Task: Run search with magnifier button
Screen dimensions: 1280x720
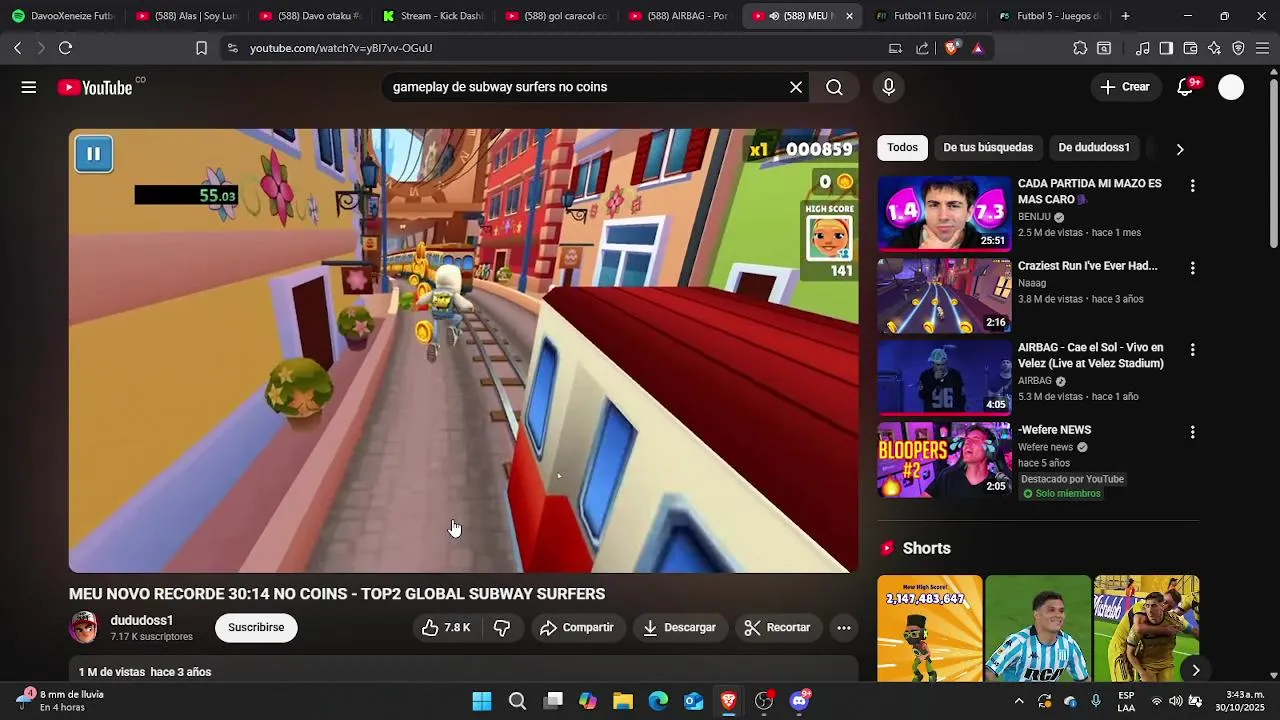Action: [834, 87]
